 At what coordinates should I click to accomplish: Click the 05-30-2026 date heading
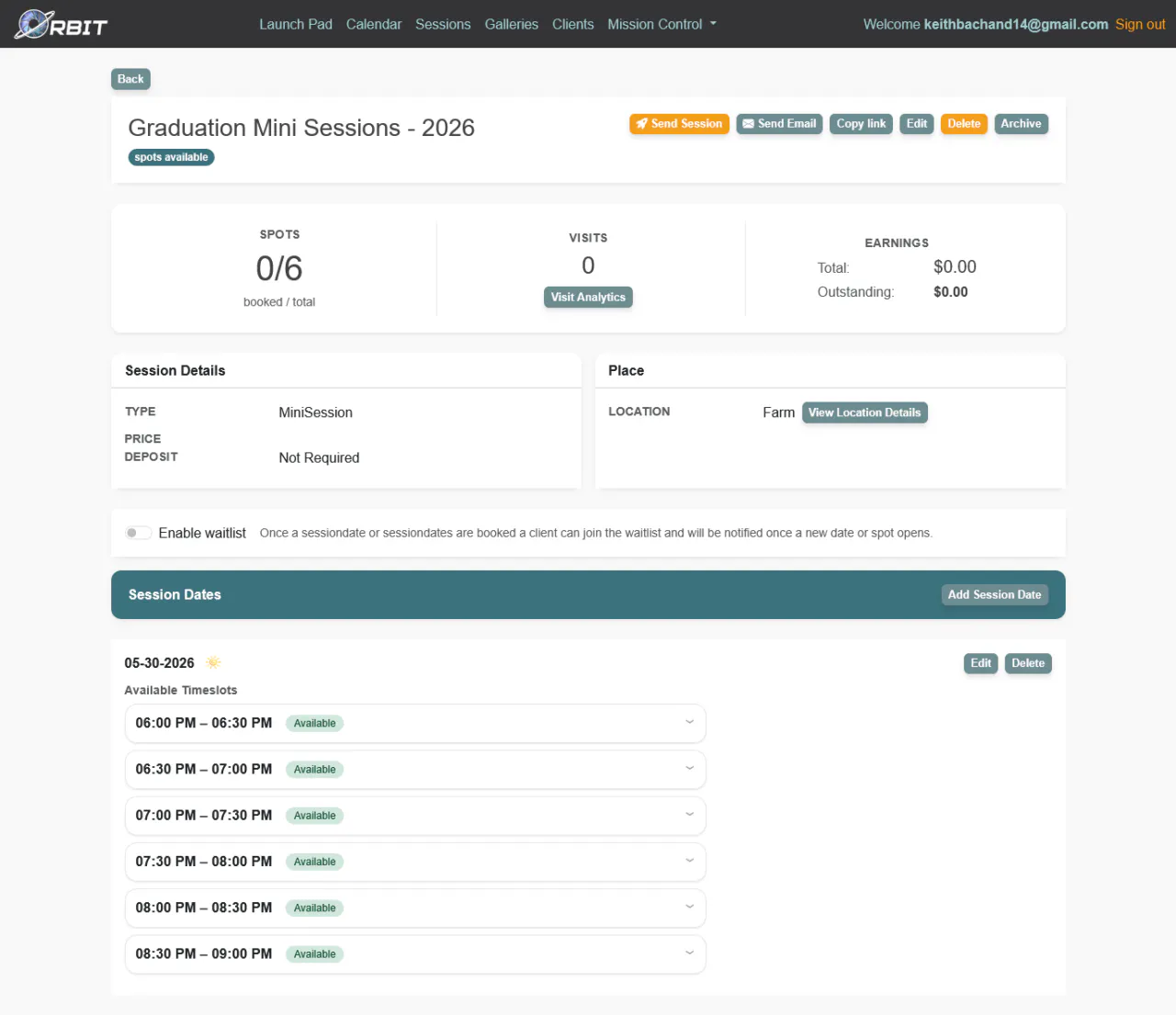pyautogui.click(x=159, y=663)
